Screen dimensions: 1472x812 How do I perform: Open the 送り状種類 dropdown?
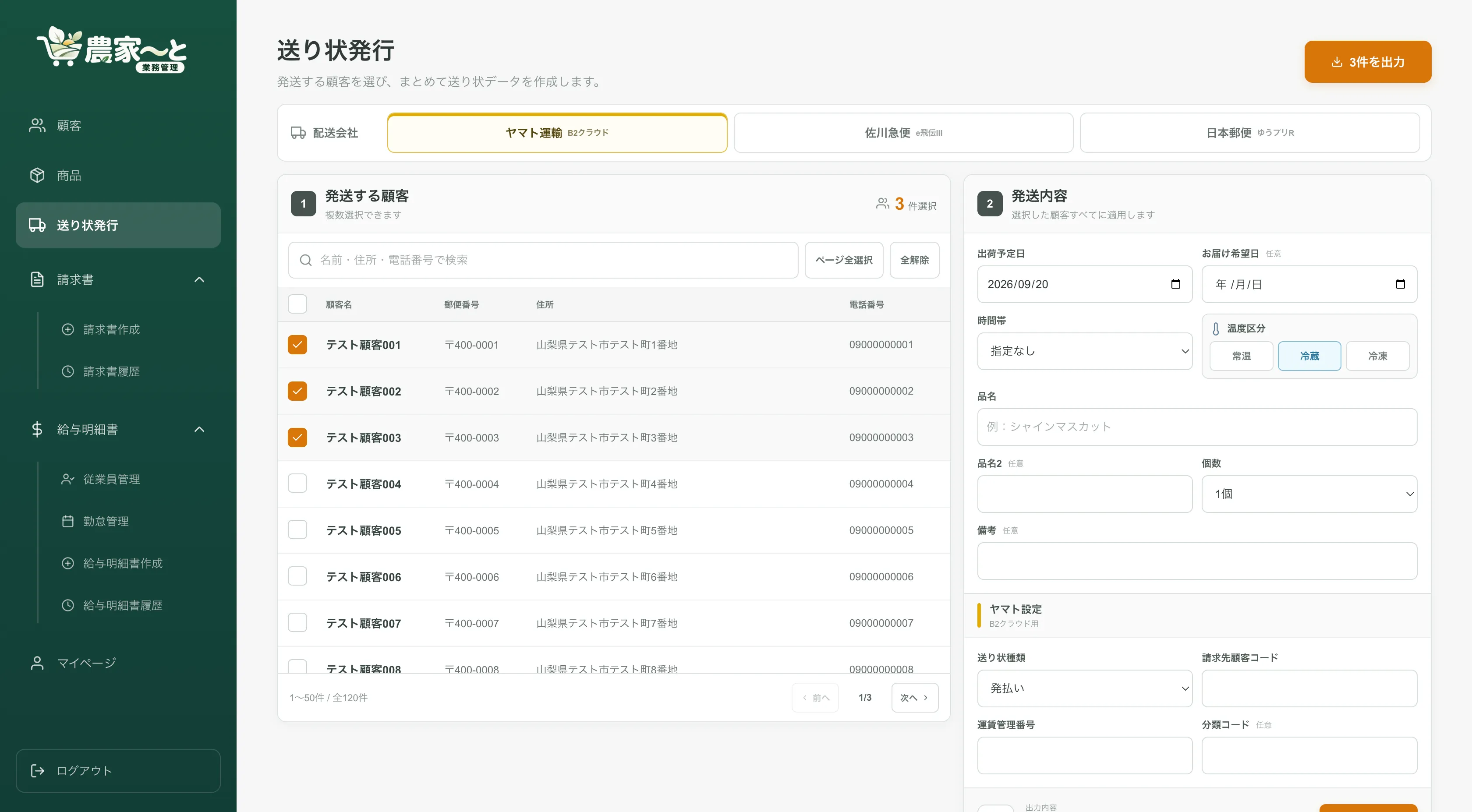(x=1085, y=688)
